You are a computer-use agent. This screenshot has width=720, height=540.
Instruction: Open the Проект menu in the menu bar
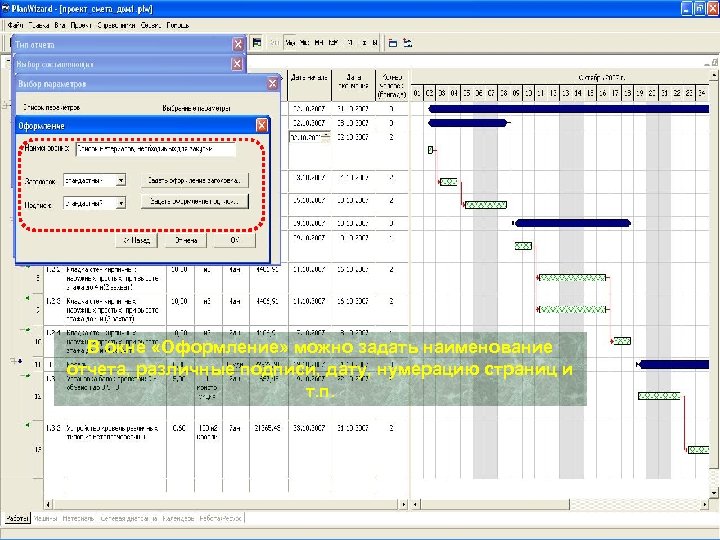tap(81, 26)
